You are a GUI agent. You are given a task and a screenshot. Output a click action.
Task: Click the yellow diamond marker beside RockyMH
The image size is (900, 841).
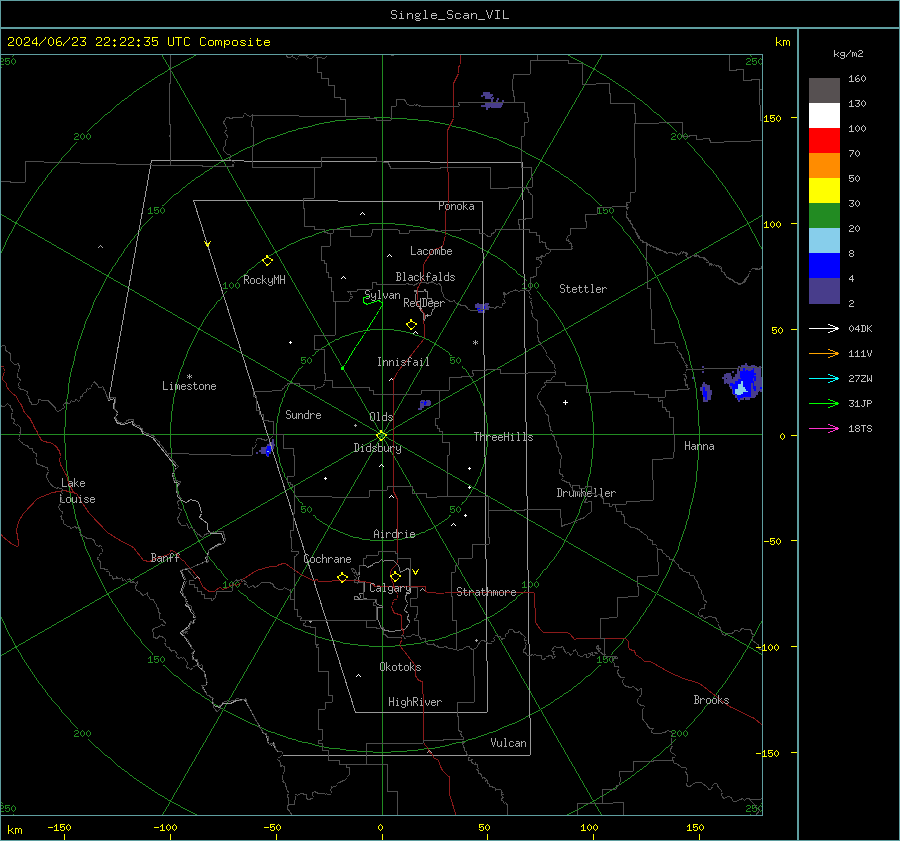click(x=267, y=261)
